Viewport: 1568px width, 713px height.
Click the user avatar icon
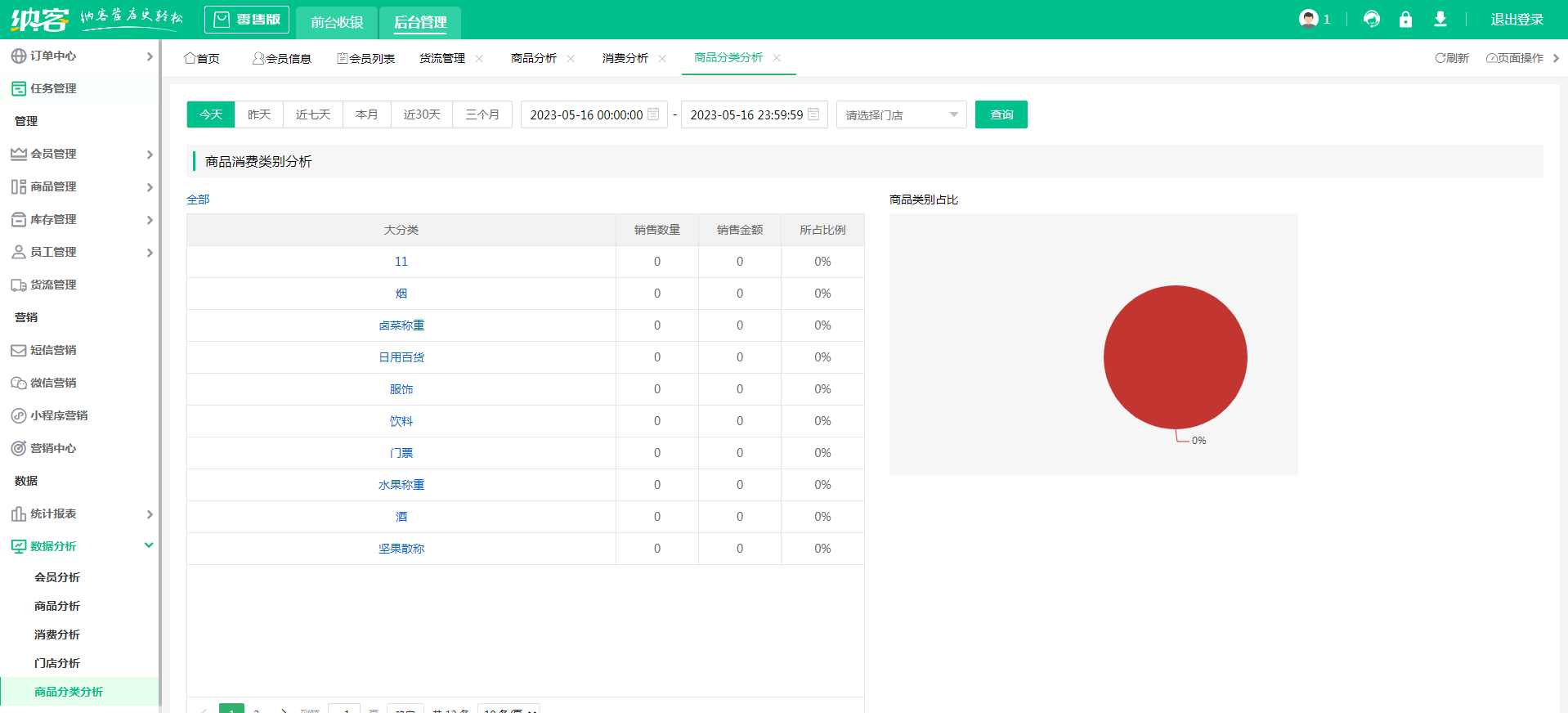pos(1308,19)
